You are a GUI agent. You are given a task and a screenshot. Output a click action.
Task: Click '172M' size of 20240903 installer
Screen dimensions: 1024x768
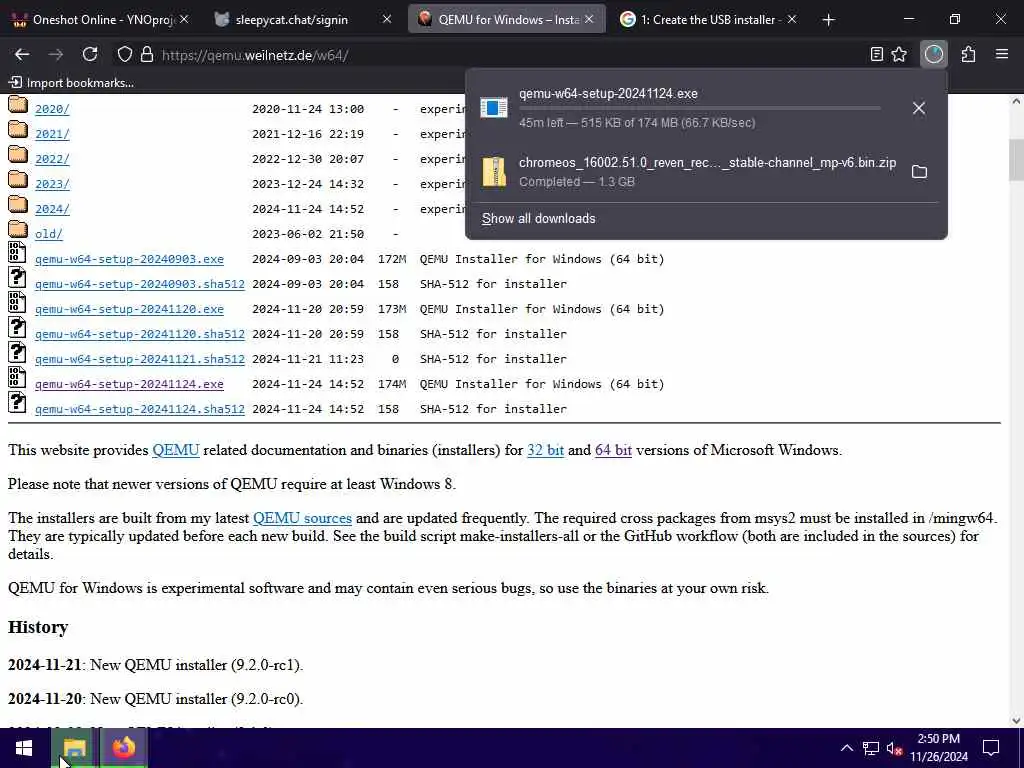[x=392, y=259]
